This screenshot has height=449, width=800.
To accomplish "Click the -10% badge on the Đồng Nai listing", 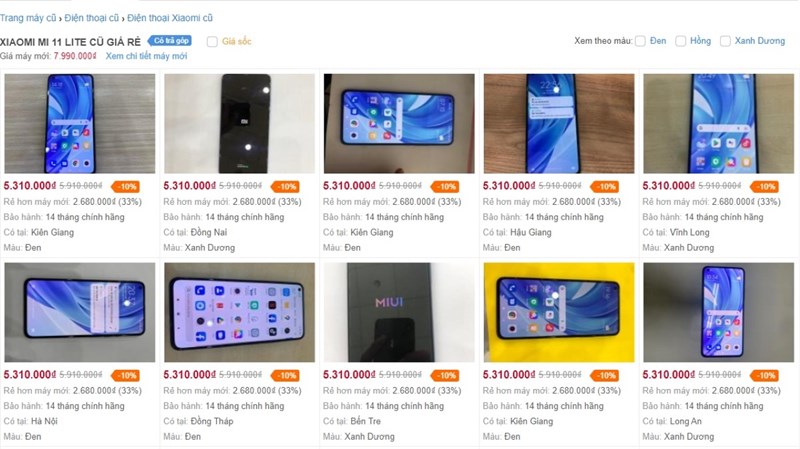I will 285,186.
